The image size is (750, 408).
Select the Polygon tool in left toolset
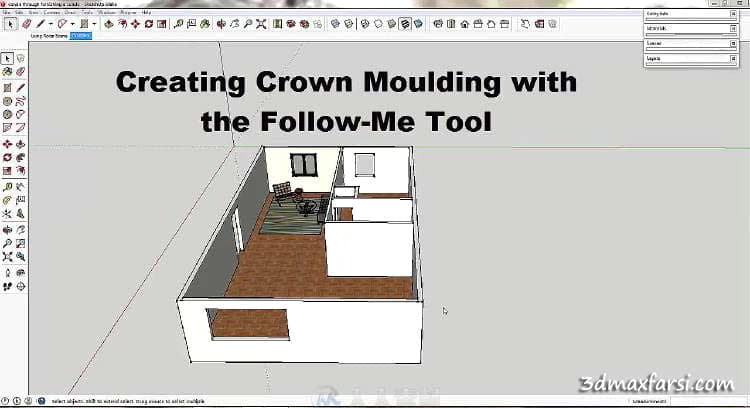tap(7, 115)
